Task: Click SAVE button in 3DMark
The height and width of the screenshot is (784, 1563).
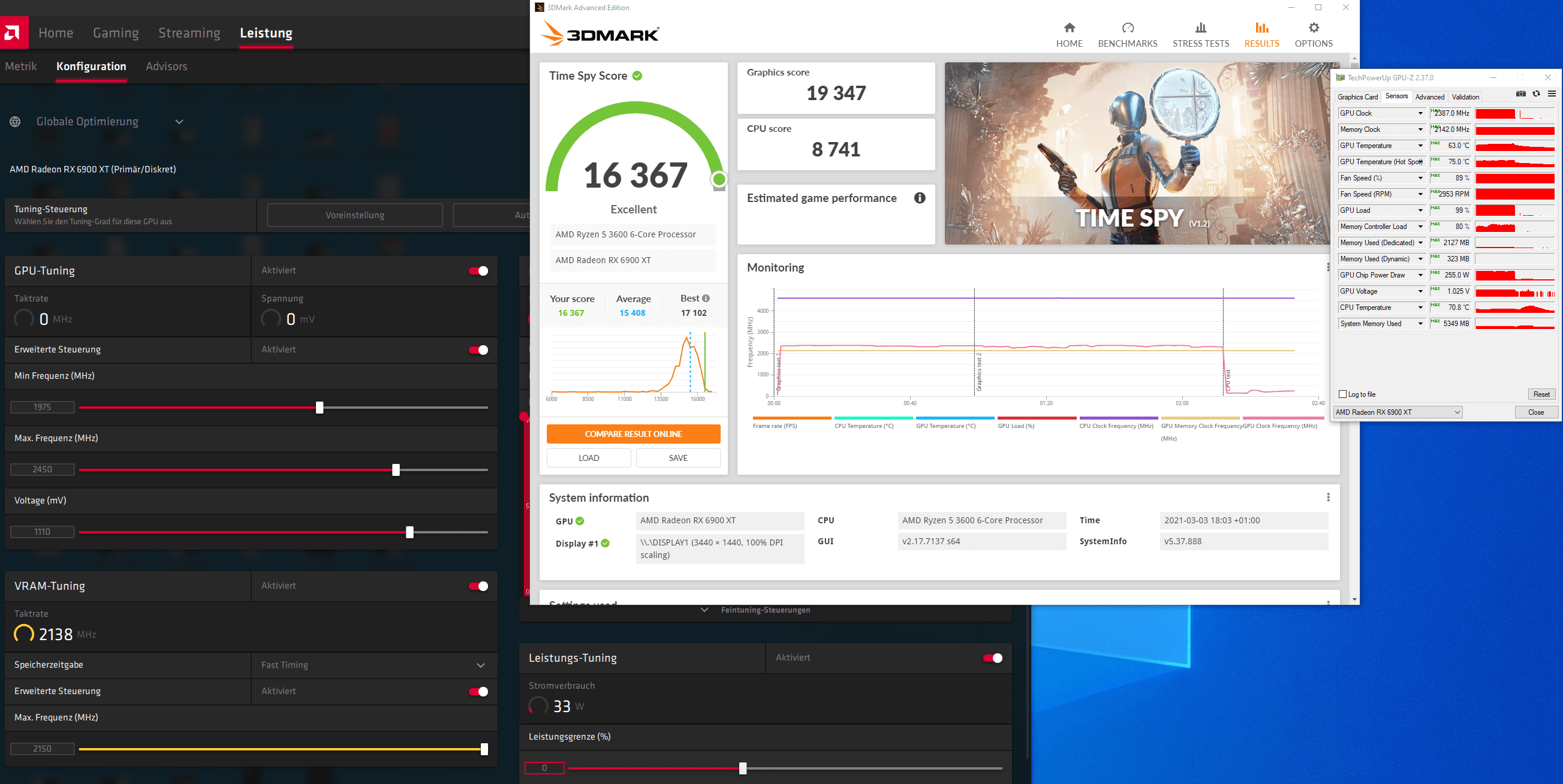Action: point(677,458)
